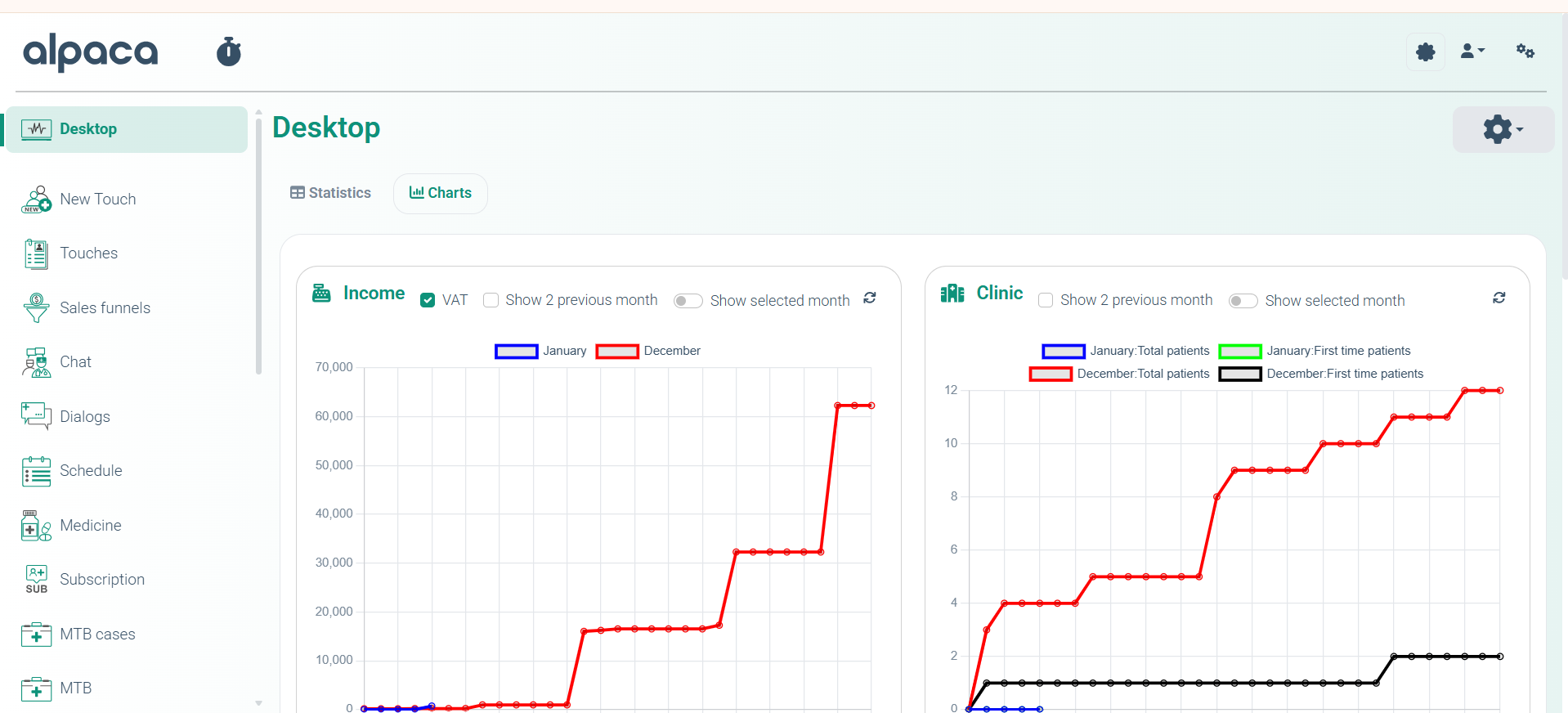Click the alpaca logo

point(91,52)
